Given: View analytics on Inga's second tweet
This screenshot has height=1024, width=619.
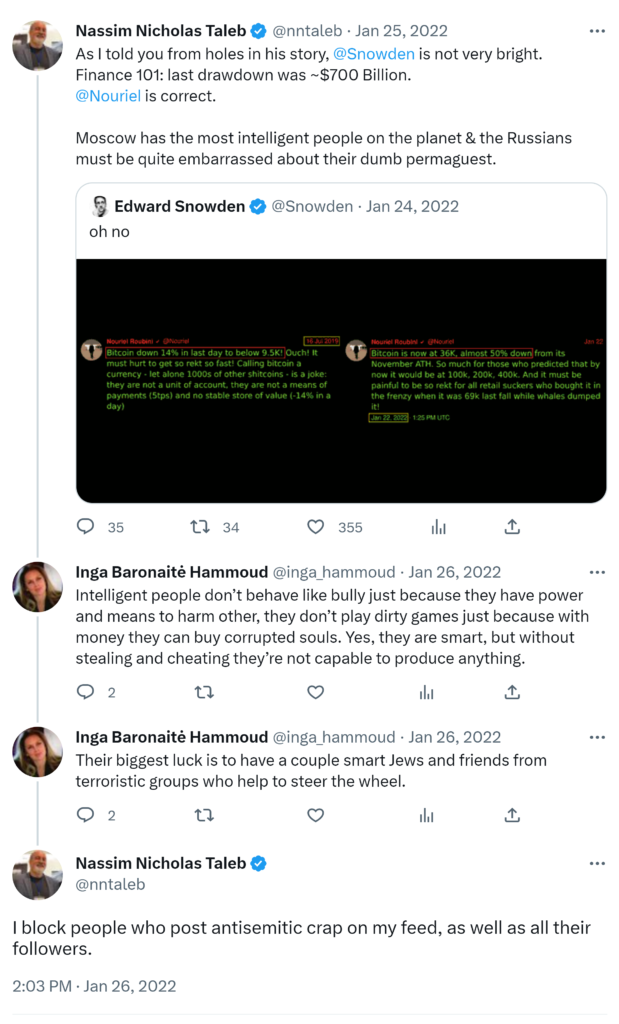Looking at the screenshot, I should [x=427, y=815].
